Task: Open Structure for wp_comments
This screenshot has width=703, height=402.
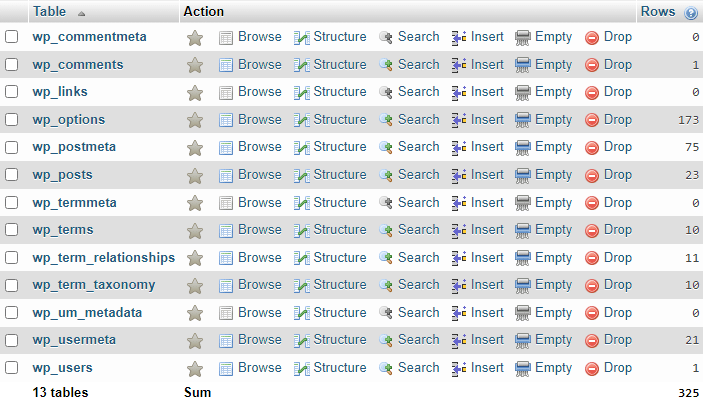Action: point(339,64)
